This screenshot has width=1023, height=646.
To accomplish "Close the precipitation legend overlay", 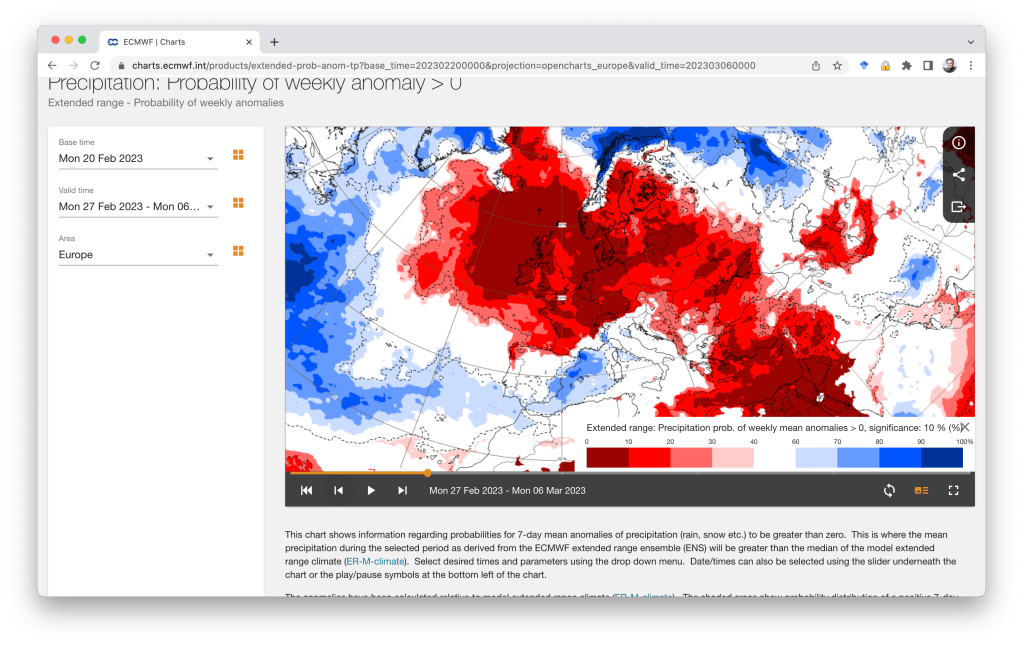I will 964,427.
